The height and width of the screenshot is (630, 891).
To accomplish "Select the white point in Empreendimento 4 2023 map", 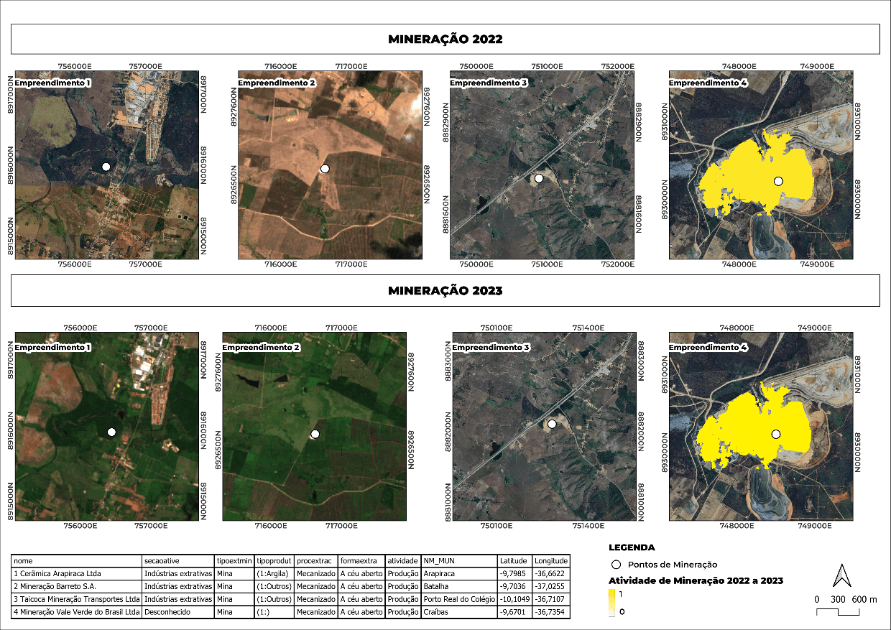I will click(776, 434).
